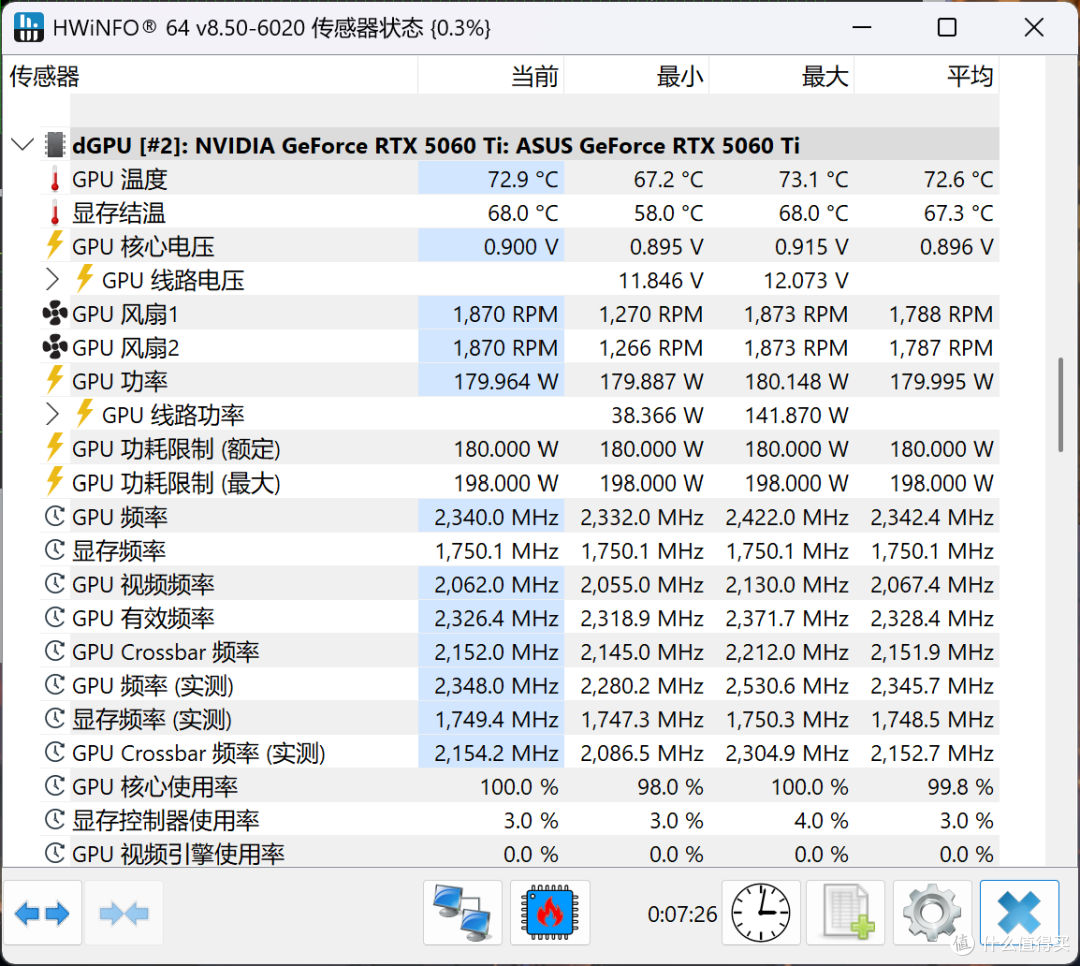Click the clock icon beside 显存控制器使用率
The height and width of the screenshot is (966, 1080).
[x=55, y=821]
